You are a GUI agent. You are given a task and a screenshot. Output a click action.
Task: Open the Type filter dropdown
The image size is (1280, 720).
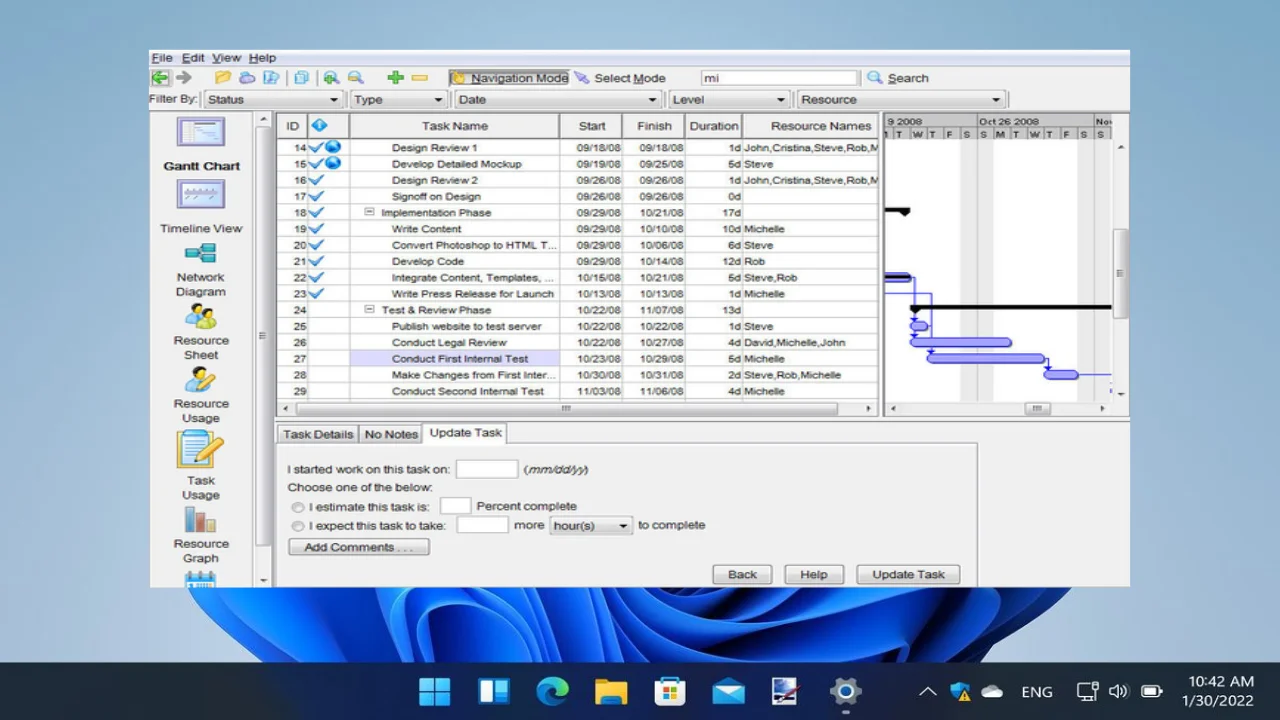398,100
